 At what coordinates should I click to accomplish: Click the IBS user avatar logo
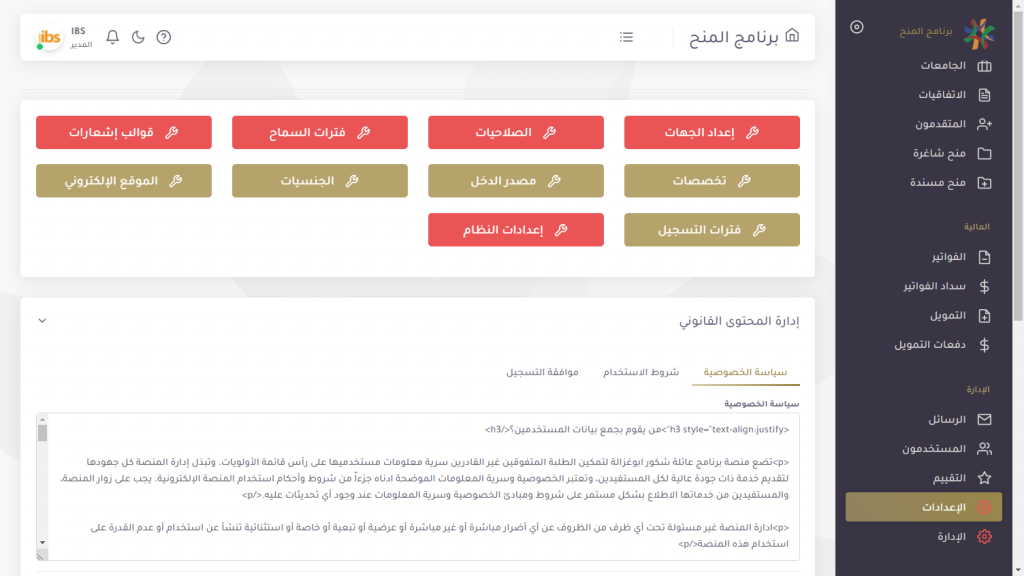tap(49, 38)
